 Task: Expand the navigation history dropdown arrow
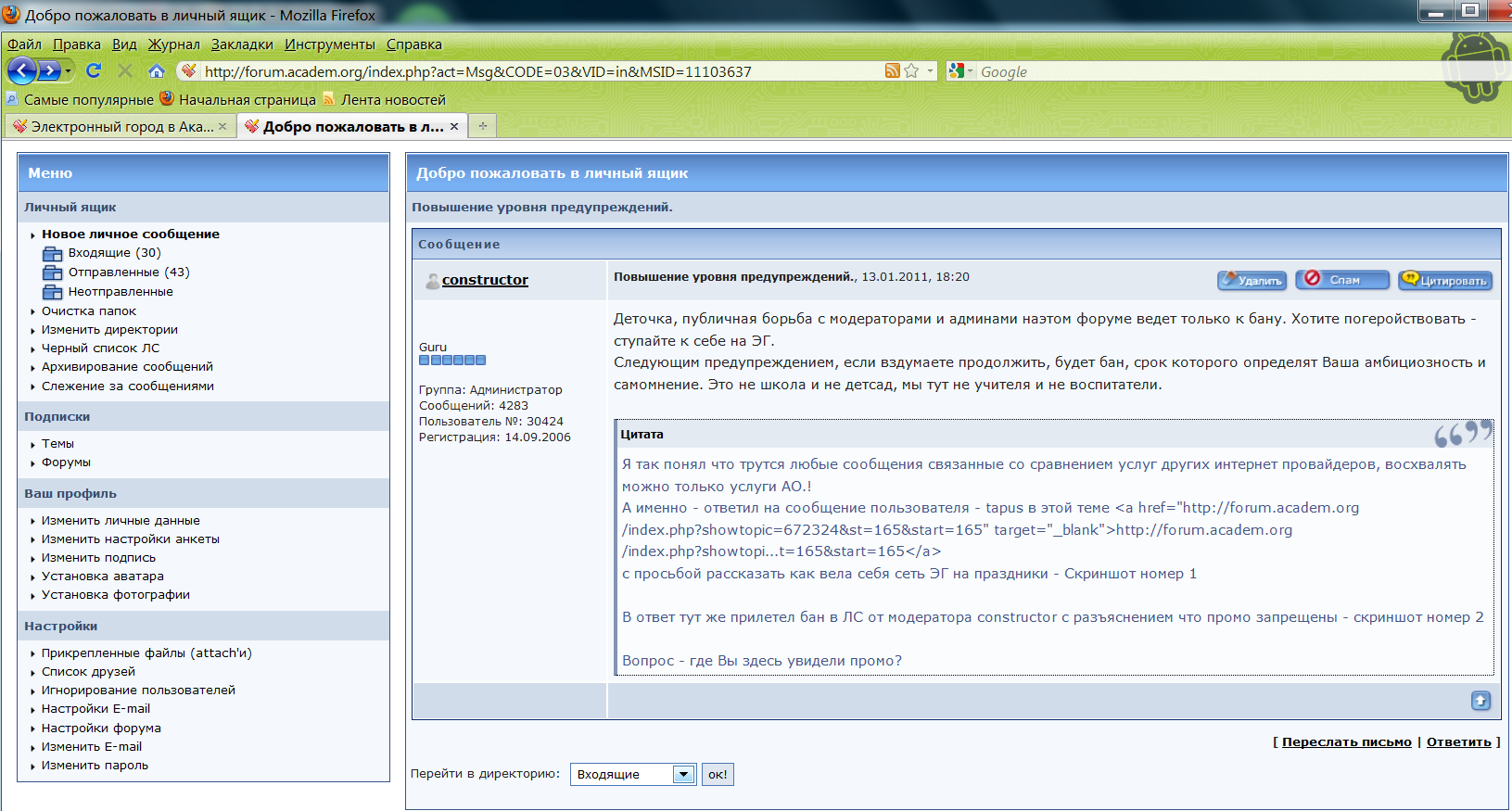[68, 70]
